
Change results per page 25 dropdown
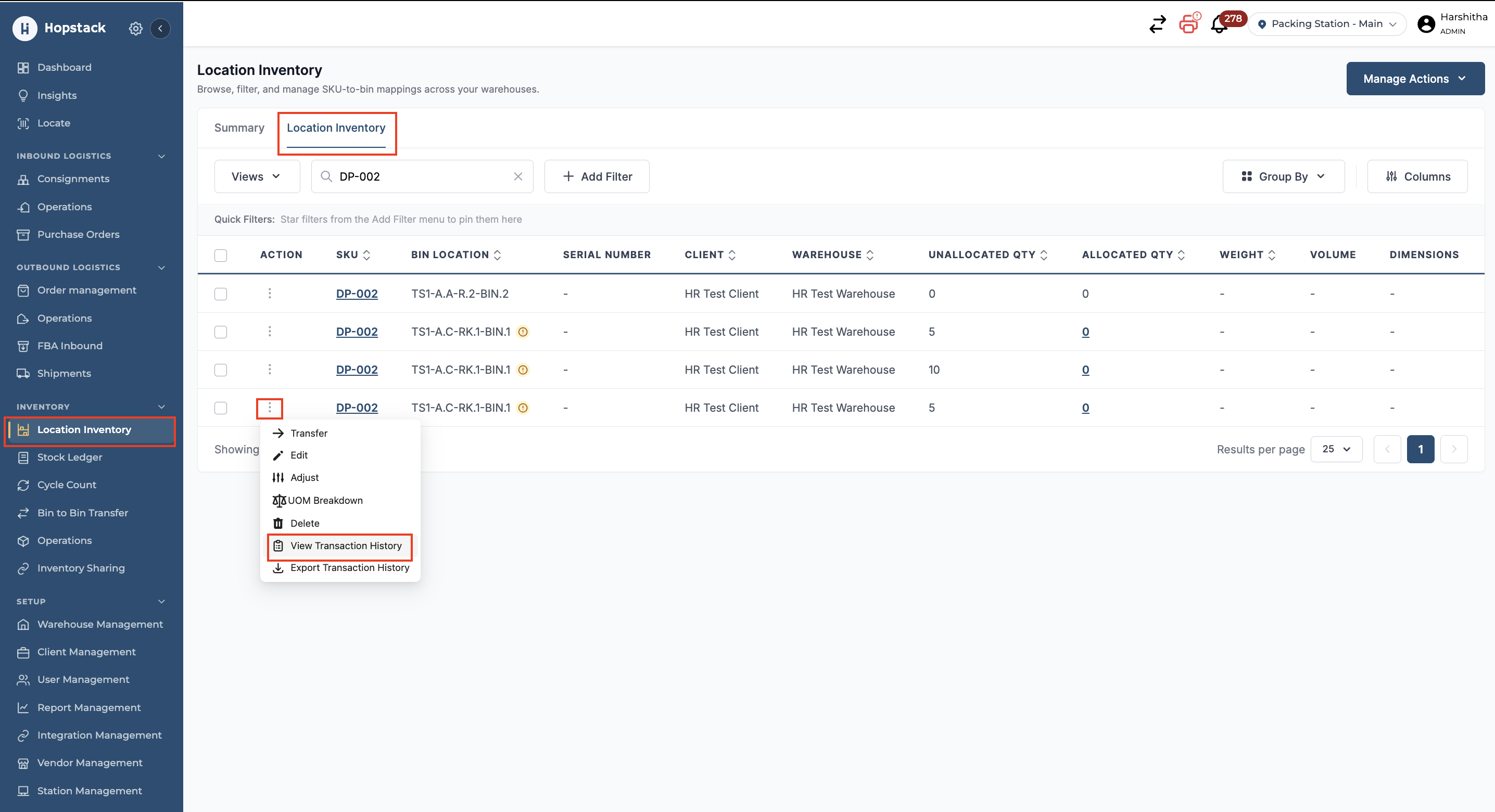pos(1336,449)
